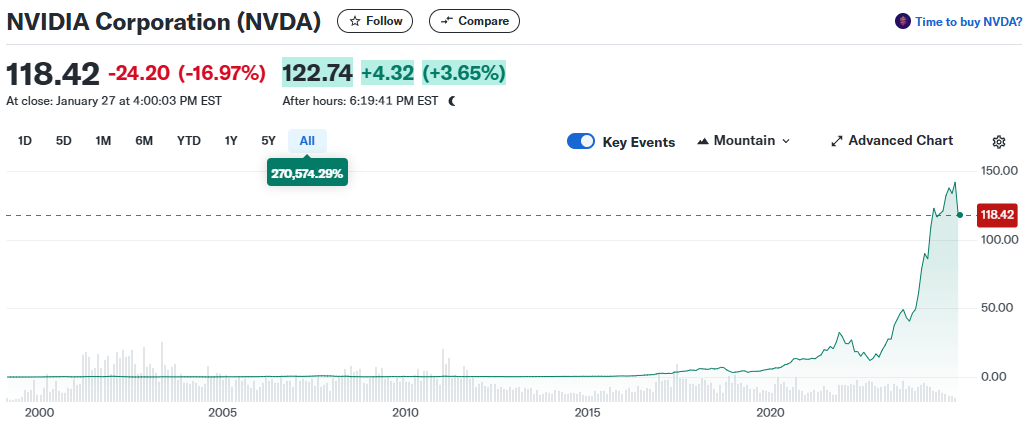
Task: Select the All time range tab
Action: point(307,141)
